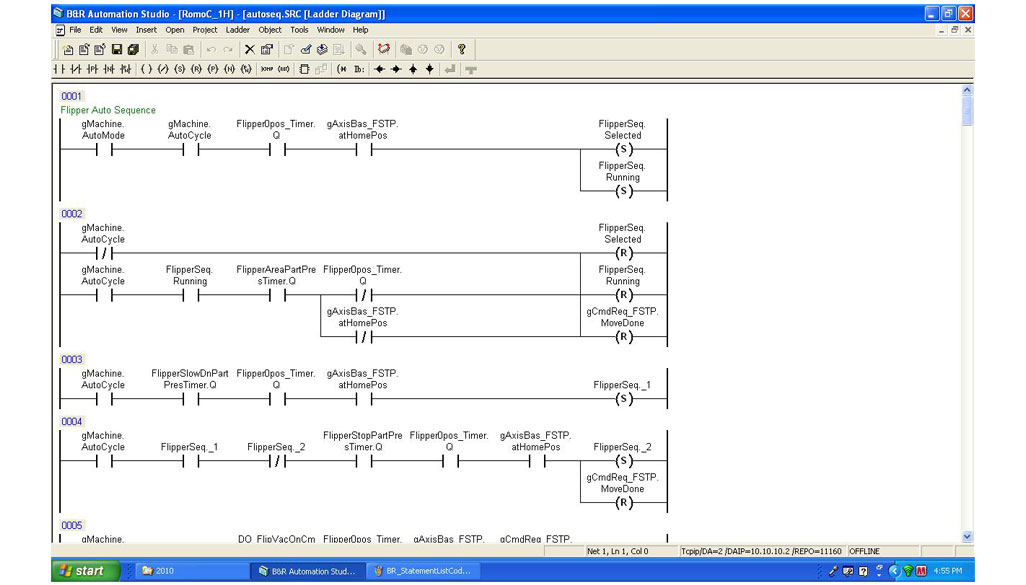
Task: Insert a standard coil ( )
Action: (x=146, y=69)
